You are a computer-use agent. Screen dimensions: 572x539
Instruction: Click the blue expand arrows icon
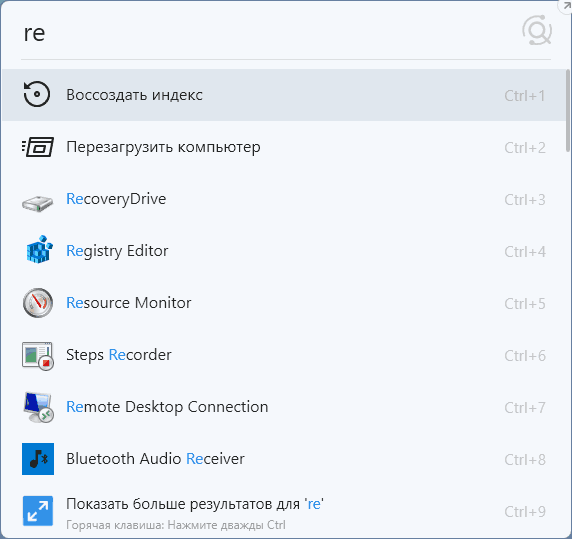38,511
